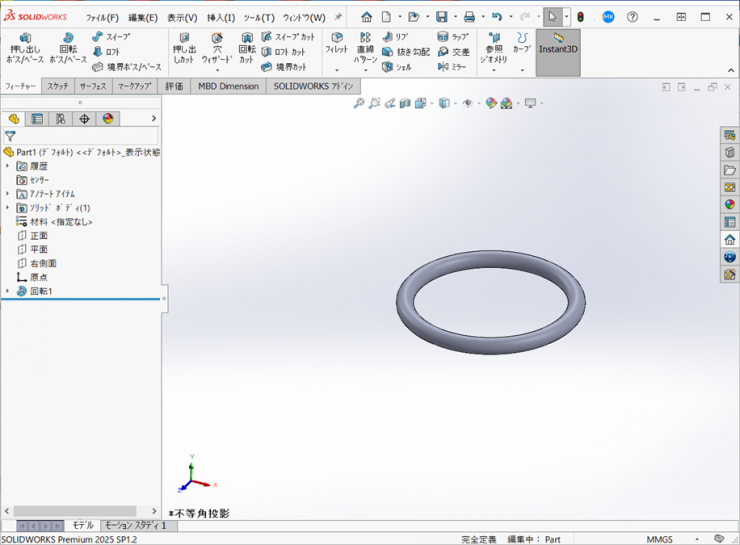Click the モーション スタディ 1 tab
Viewport: 740px width, 545px height.
[x=134, y=525]
